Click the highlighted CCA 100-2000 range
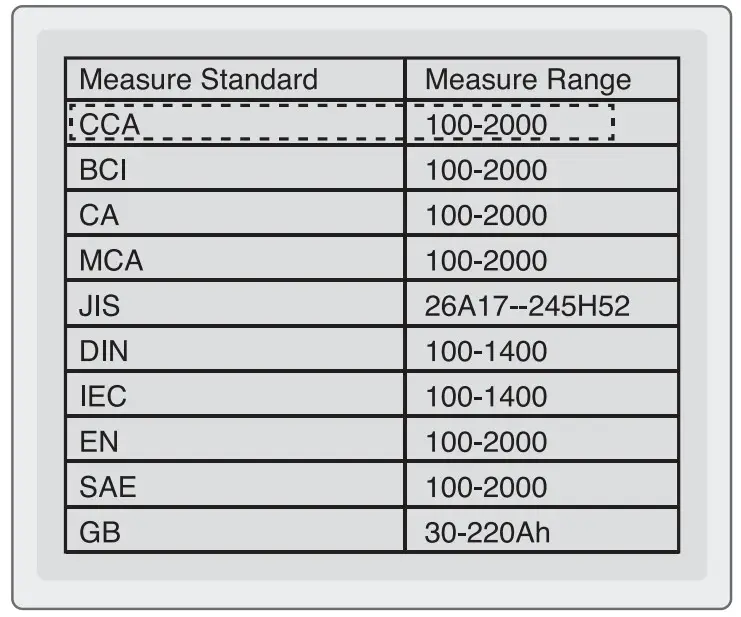The height and width of the screenshot is (617, 741). click(487, 125)
